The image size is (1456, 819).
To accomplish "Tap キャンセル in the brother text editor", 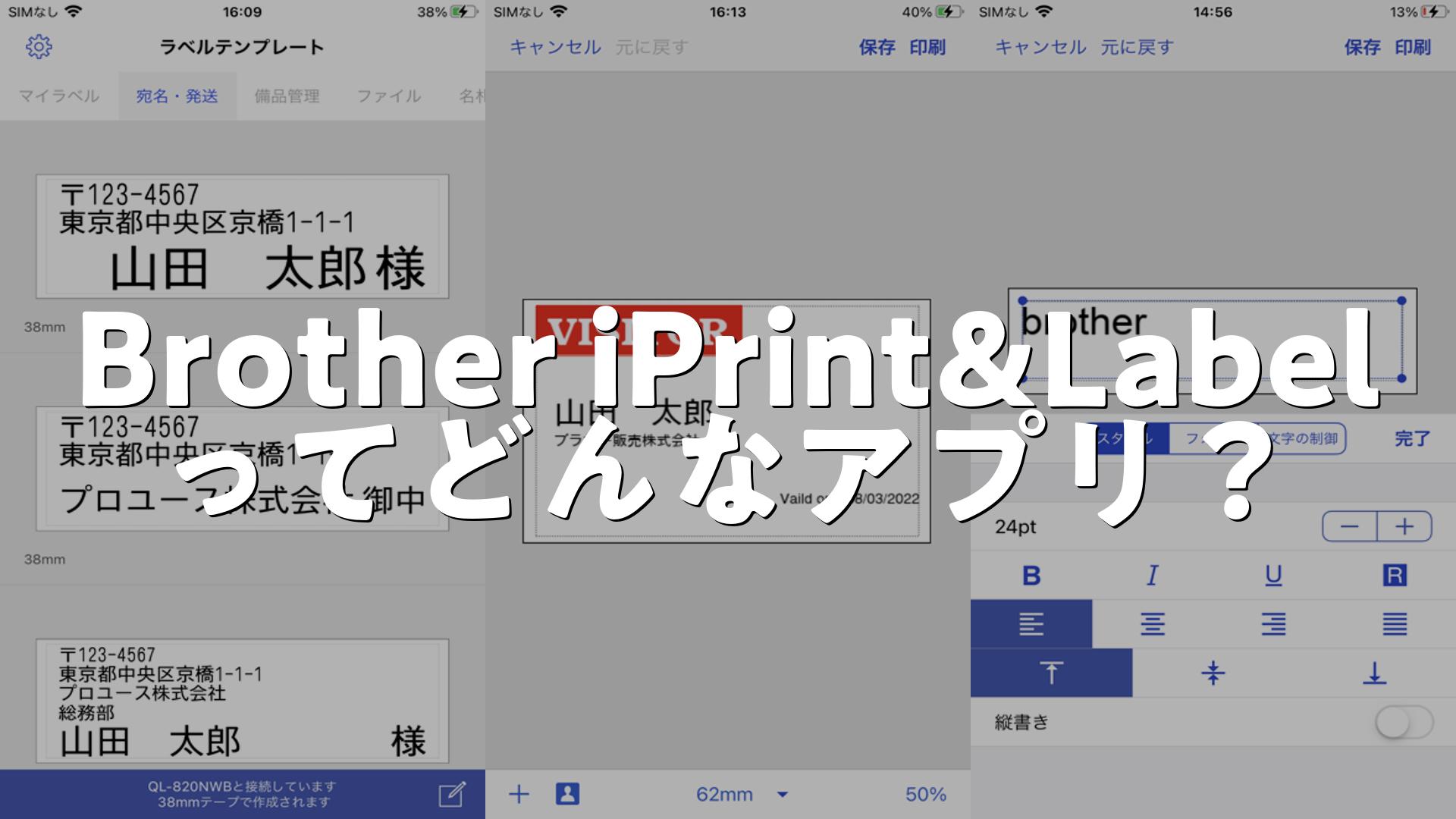I will click(x=1040, y=47).
